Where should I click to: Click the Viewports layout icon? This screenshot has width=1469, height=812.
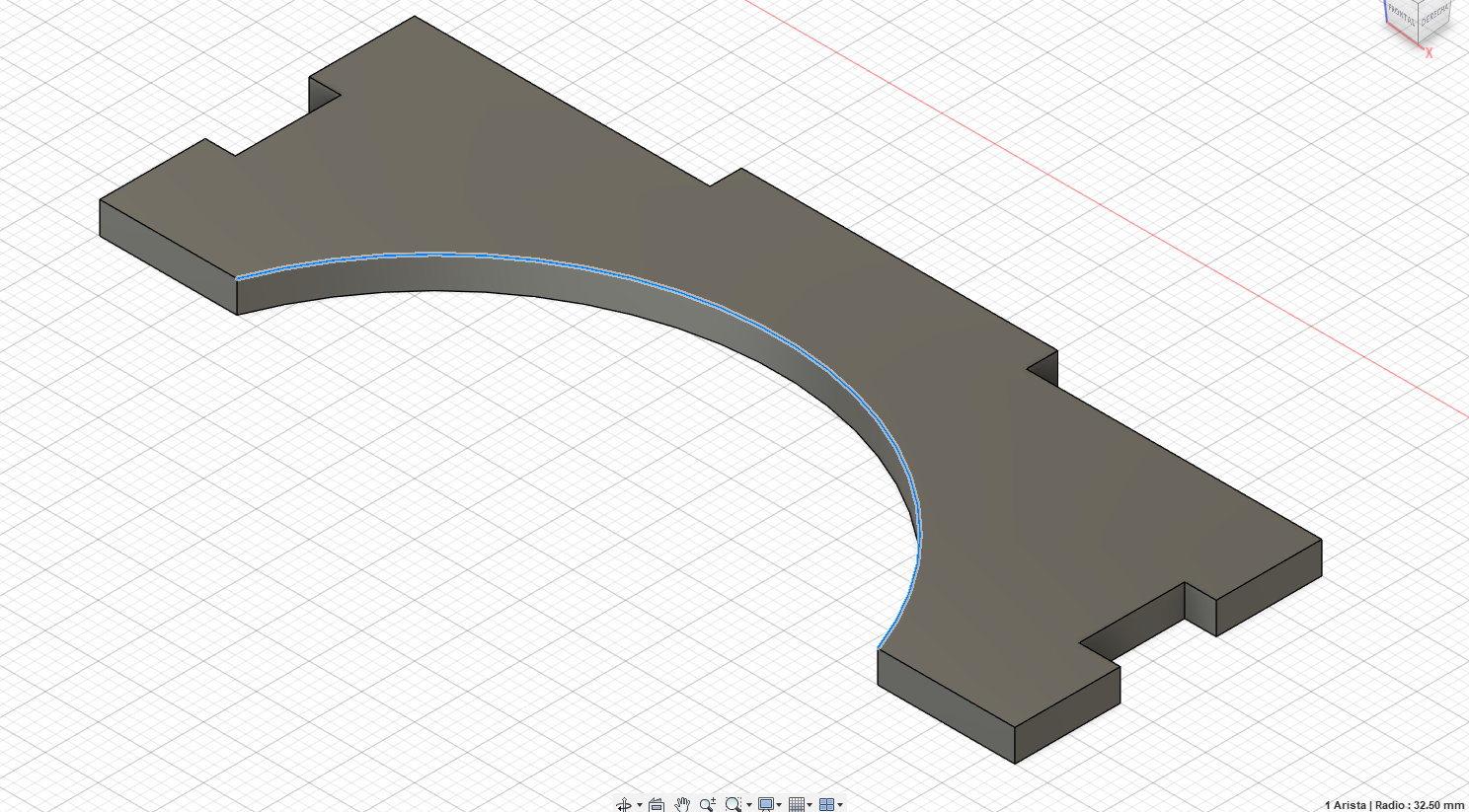827,805
